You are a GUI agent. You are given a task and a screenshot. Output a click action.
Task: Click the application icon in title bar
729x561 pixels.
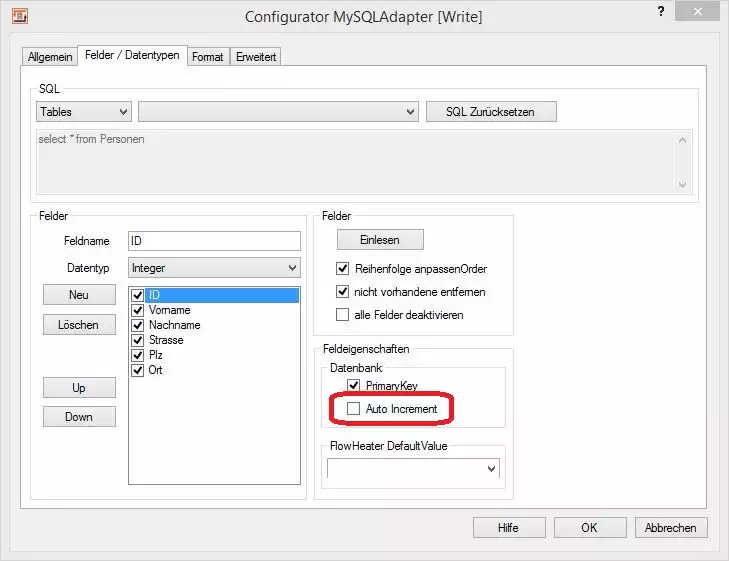tap(19, 14)
